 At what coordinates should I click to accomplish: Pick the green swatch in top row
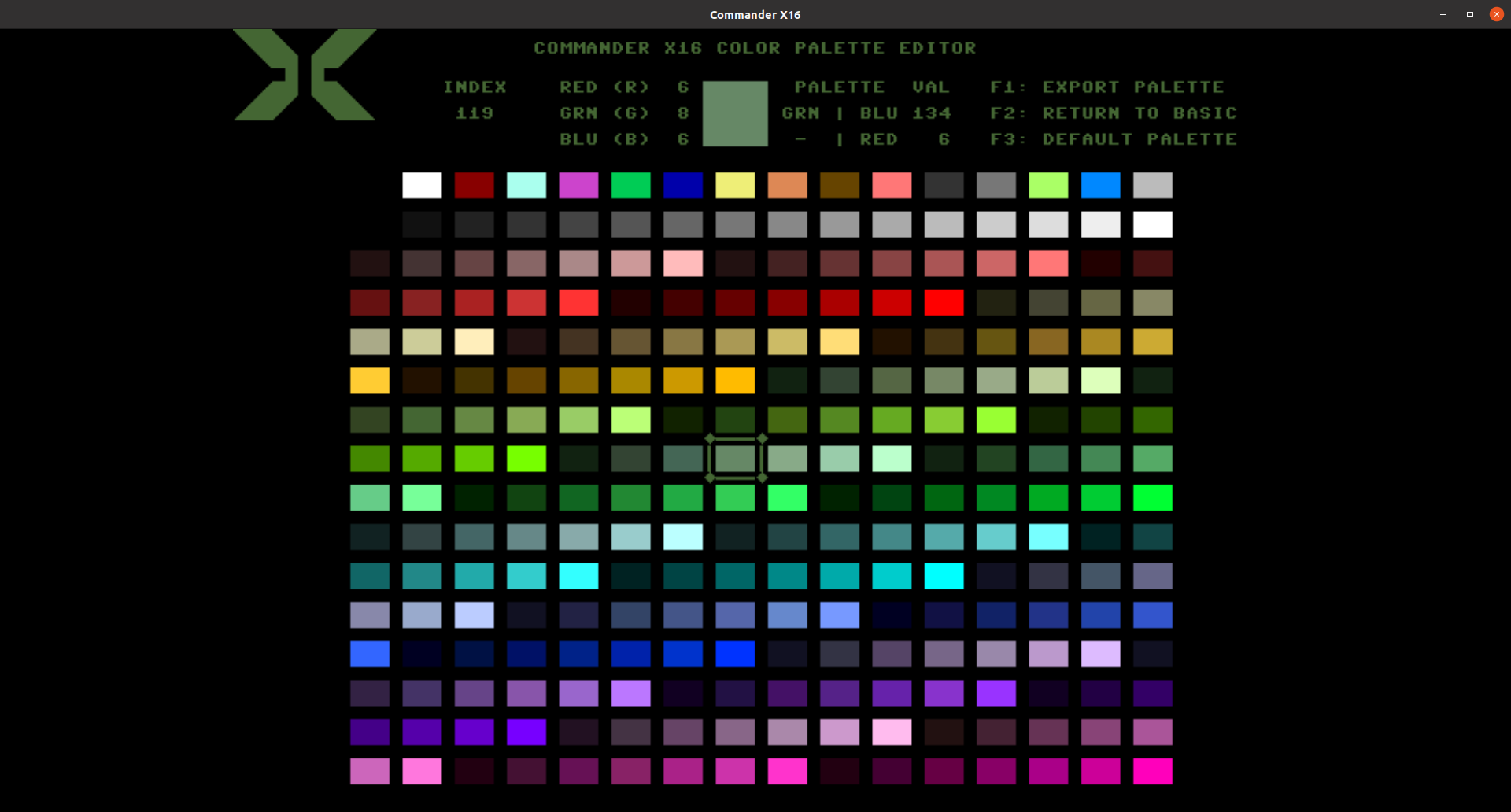point(630,186)
